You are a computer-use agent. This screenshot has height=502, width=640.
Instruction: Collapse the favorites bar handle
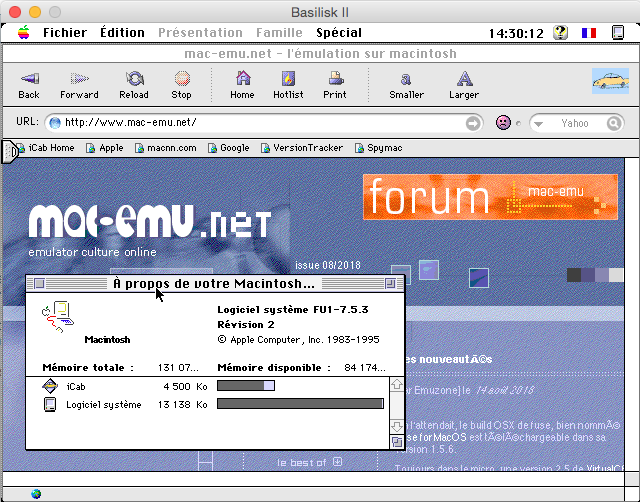(x=10, y=151)
